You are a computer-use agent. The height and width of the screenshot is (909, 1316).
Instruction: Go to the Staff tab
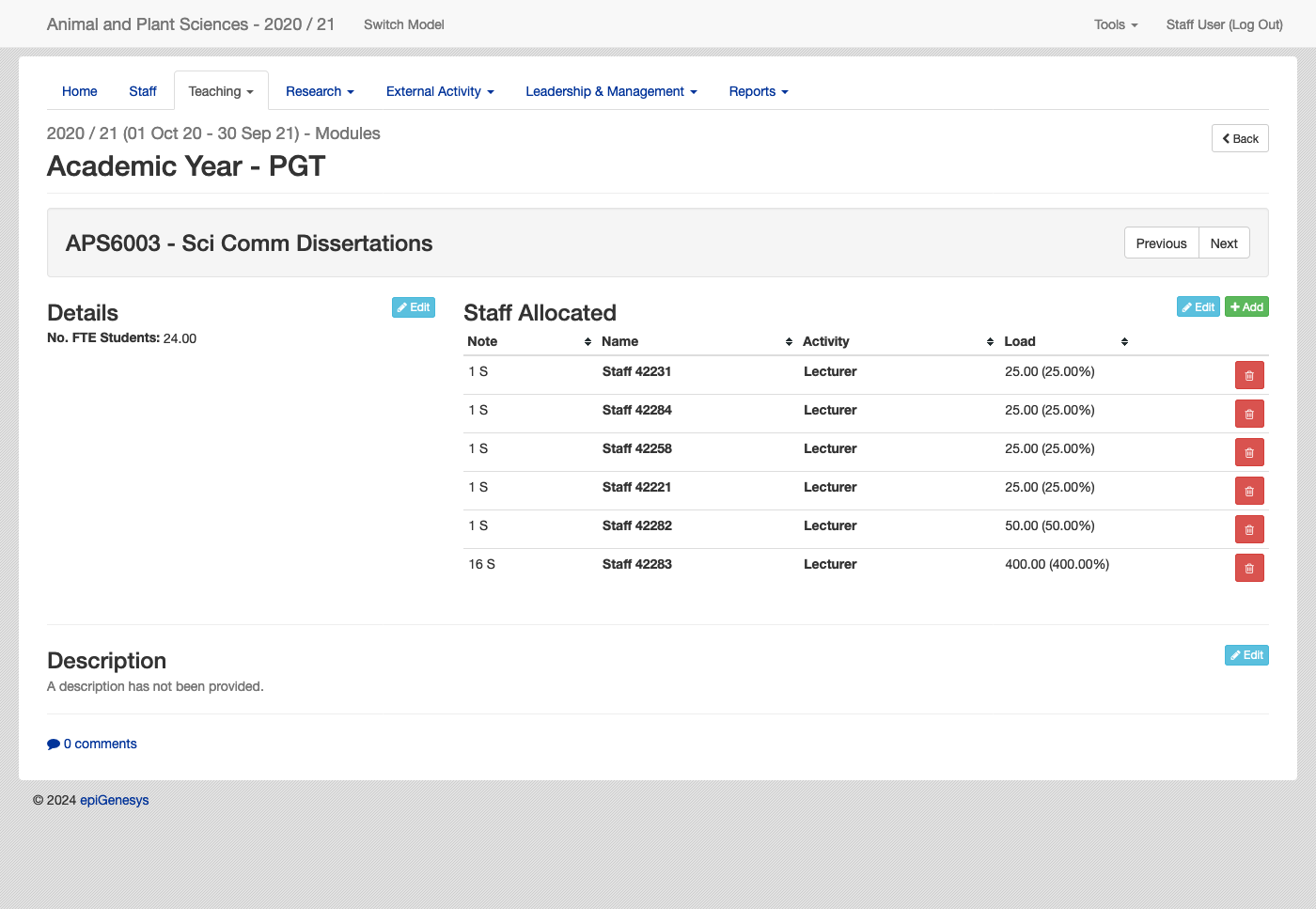(x=143, y=91)
